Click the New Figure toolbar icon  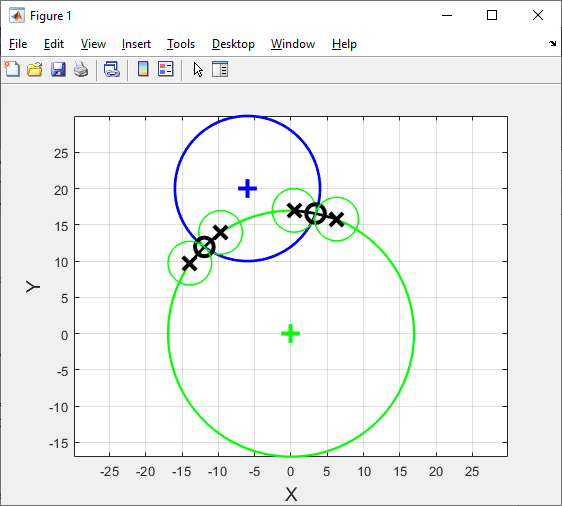point(12,69)
